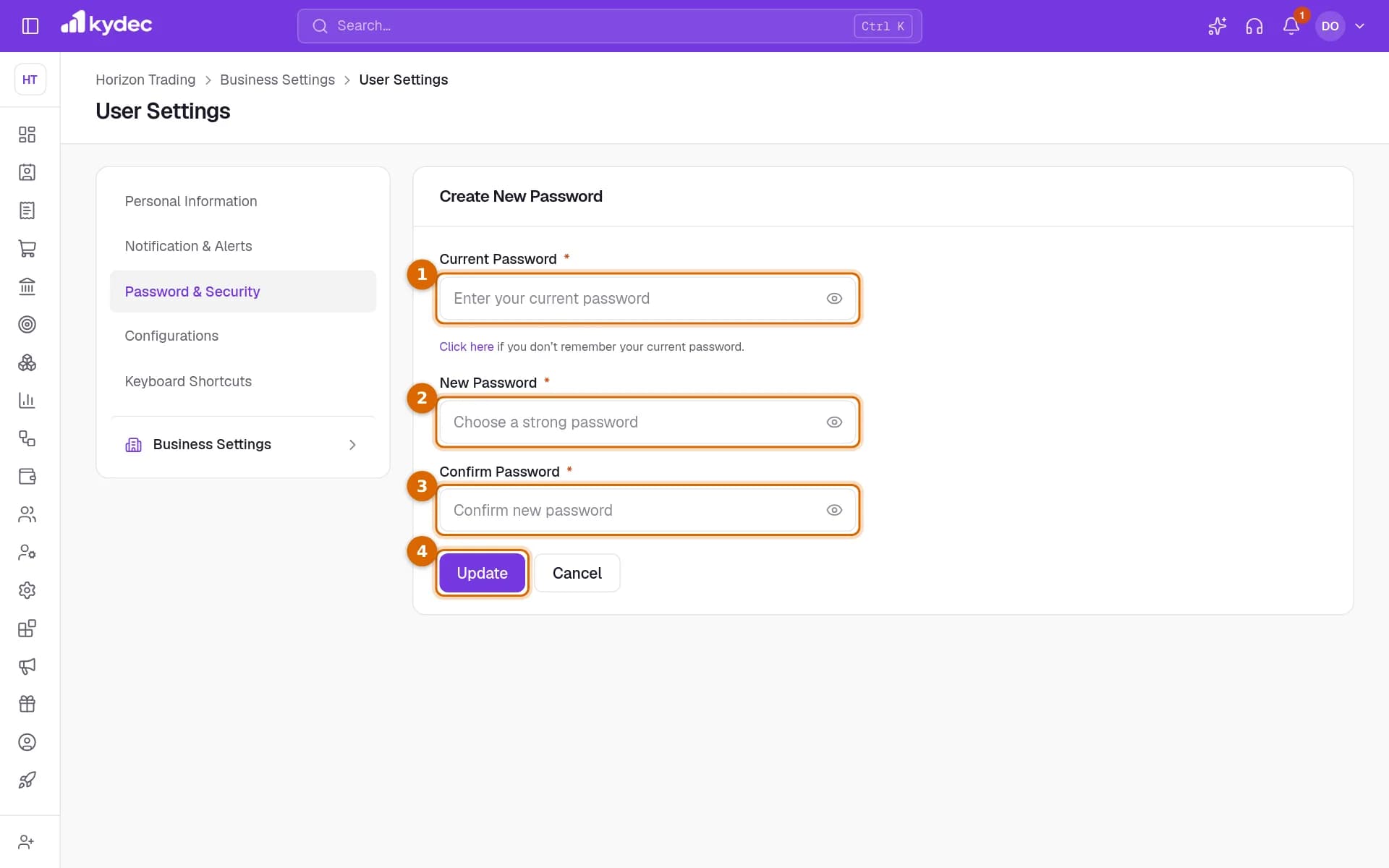Go to Business Settings breadcrumb
The image size is (1389, 868).
tap(277, 80)
